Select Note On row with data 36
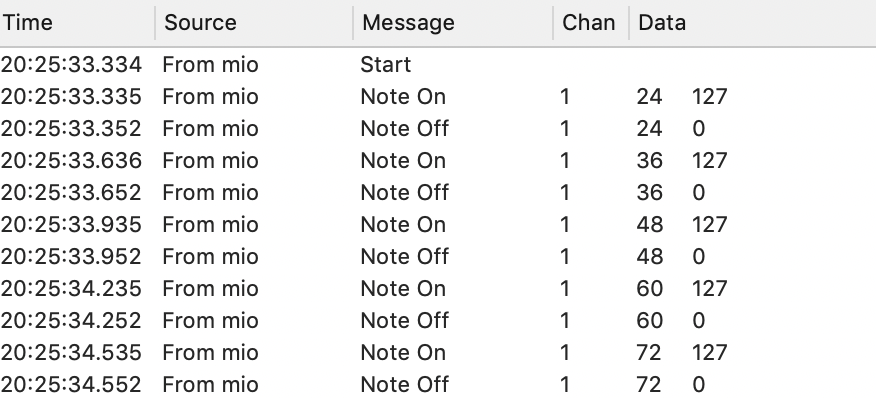 [438, 161]
